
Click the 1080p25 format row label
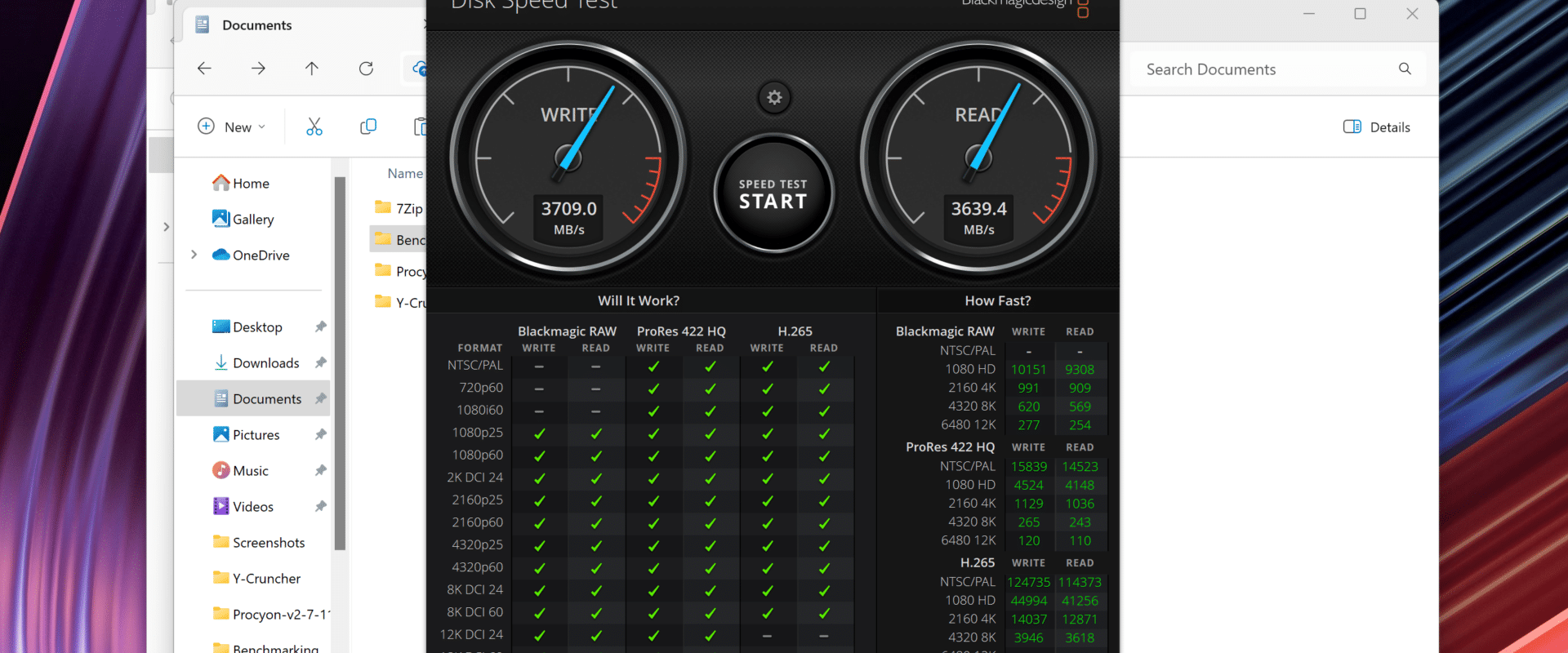click(x=478, y=433)
